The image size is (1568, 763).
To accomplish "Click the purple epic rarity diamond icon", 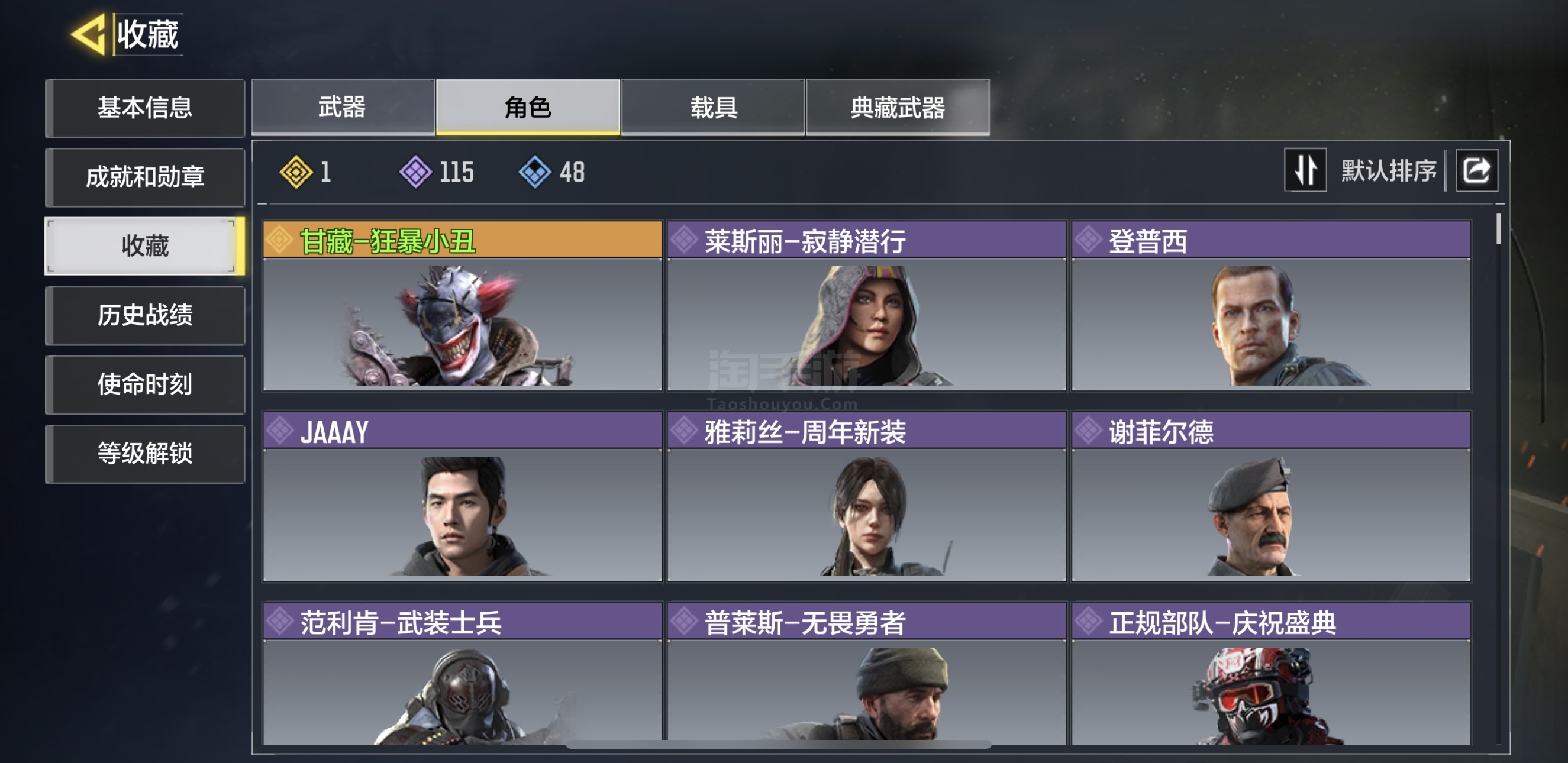I will [x=416, y=172].
